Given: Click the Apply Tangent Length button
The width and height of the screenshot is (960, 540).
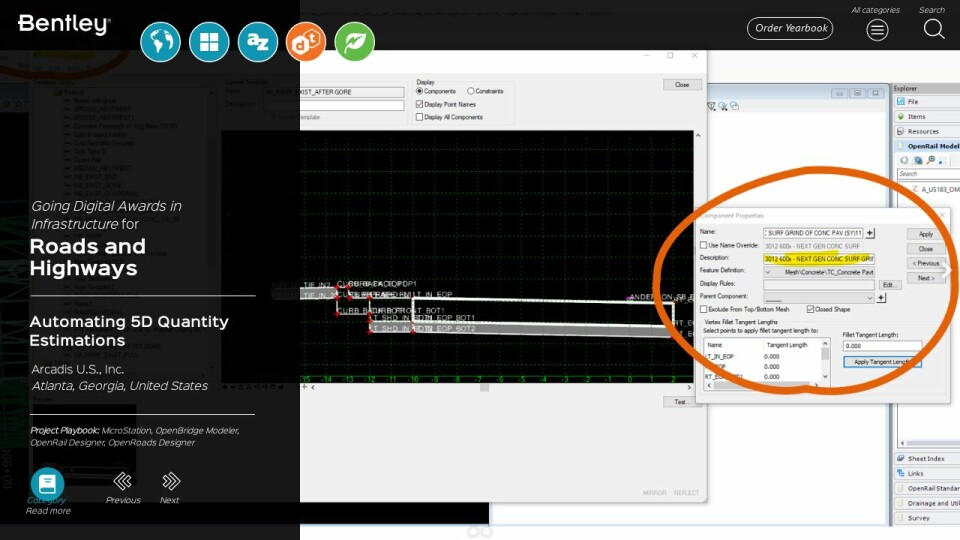Looking at the screenshot, I should click(882, 362).
